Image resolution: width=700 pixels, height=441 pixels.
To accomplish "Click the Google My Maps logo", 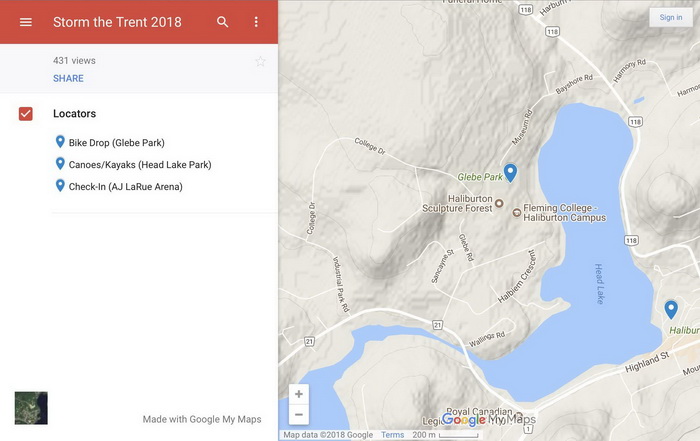I will 488,420.
